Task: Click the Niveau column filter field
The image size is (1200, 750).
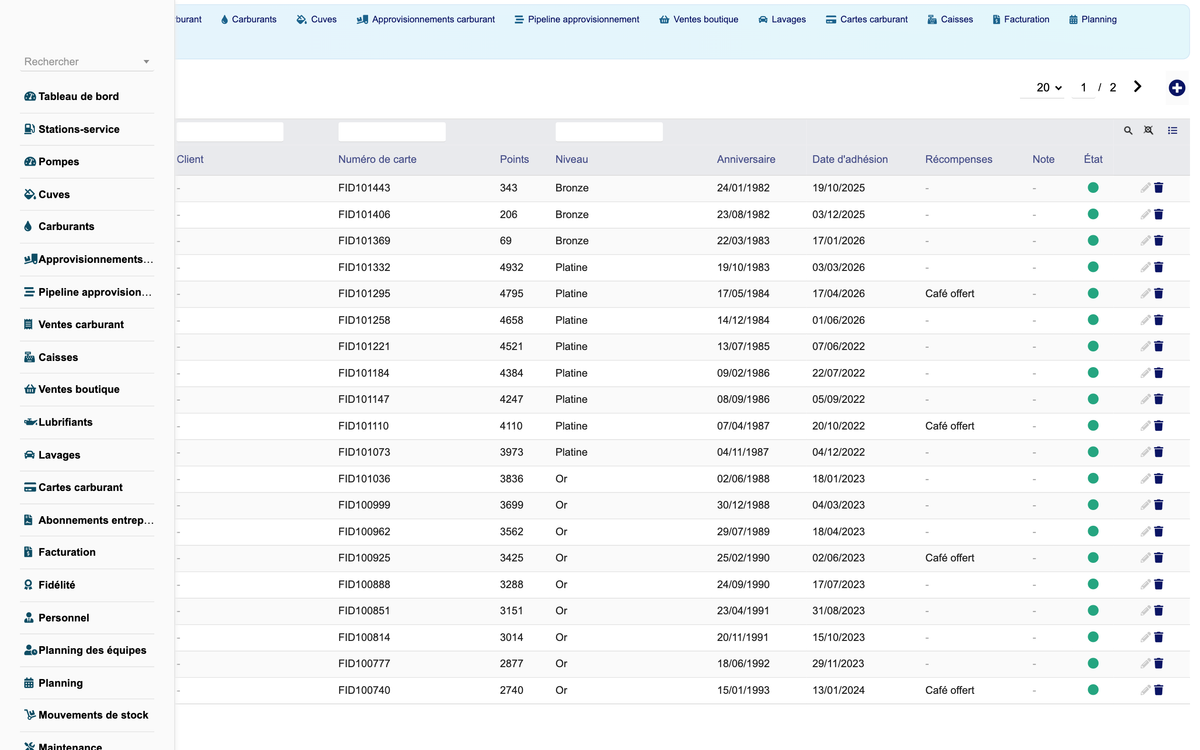Action: tap(609, 132)
